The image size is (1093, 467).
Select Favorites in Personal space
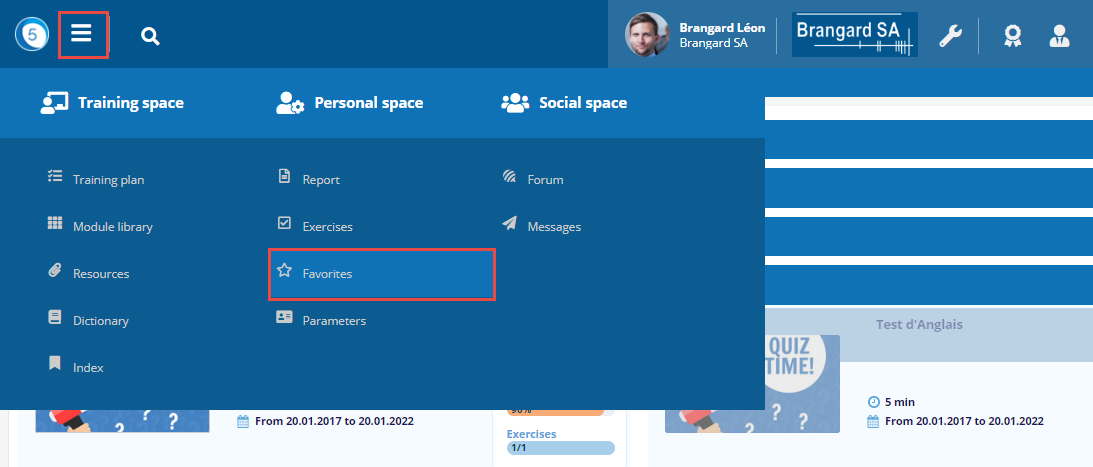pyautogui.click(x=327, y=274)
